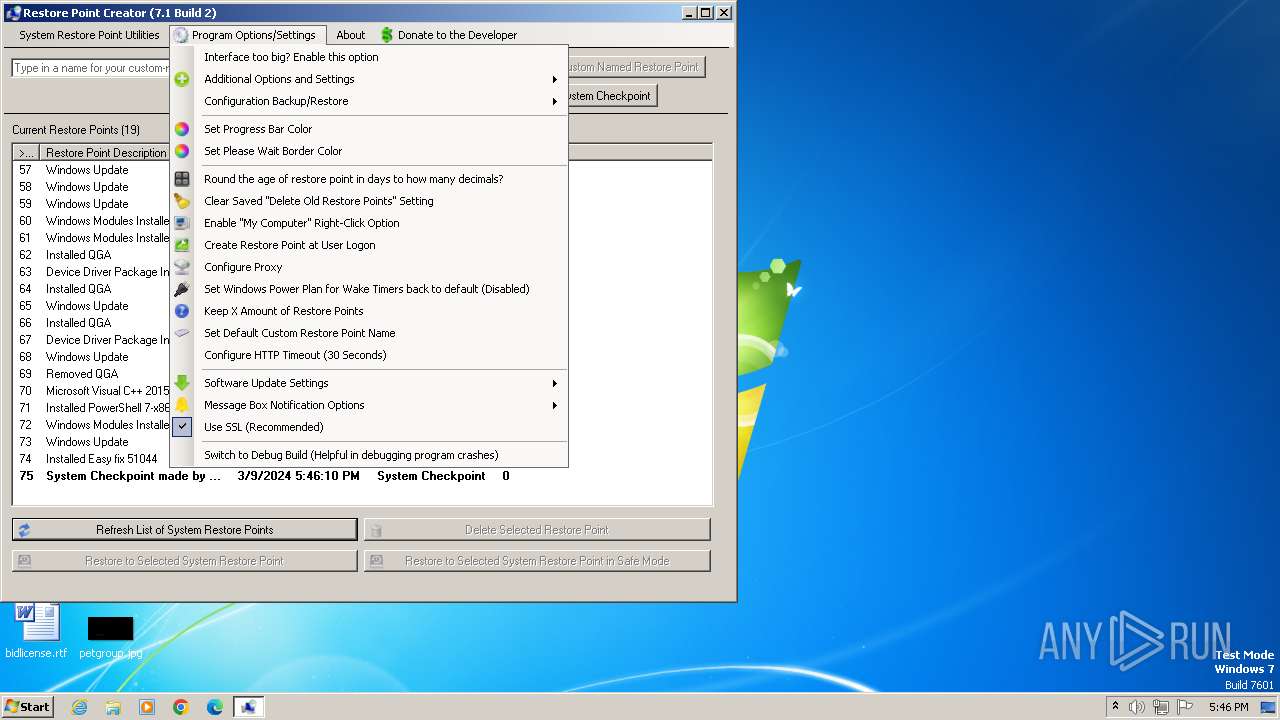Viewport: 1280px width, 720px height.
Task: Click the calculator icon beside Round the age
Action: coord(182,179)
